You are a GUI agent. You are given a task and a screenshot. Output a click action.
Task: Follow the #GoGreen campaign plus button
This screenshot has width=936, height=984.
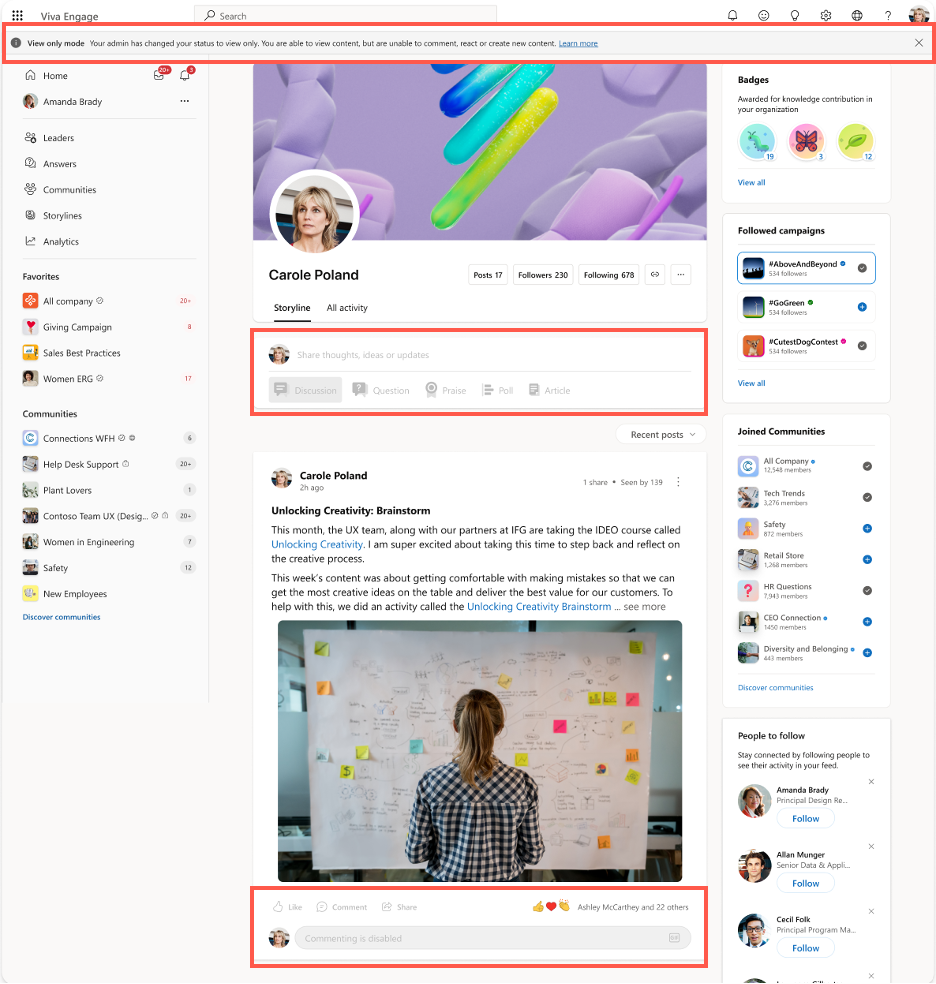pyautogui.click(x=862, y=307)
